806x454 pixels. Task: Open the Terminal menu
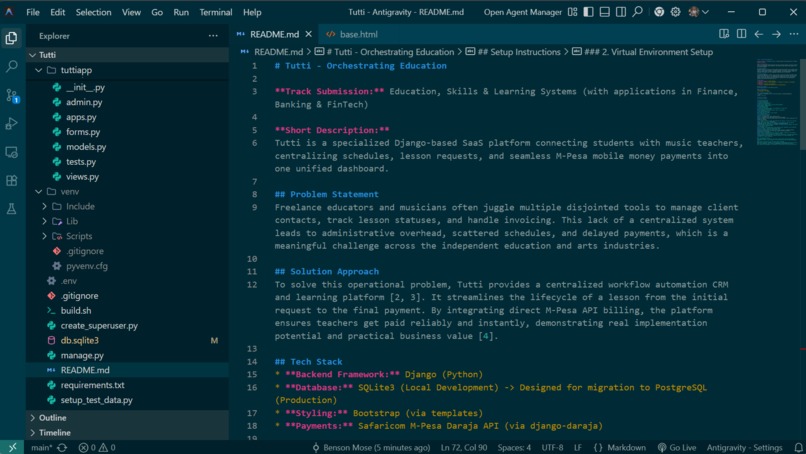[x=216, y=12]
